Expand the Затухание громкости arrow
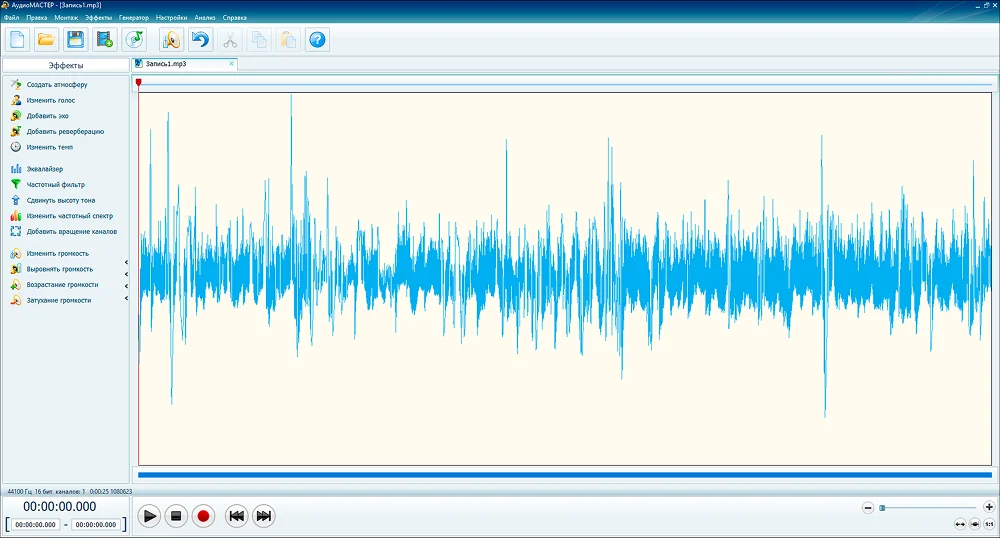The width and height of the screenshot is (1000, 538). pos(126,300)
